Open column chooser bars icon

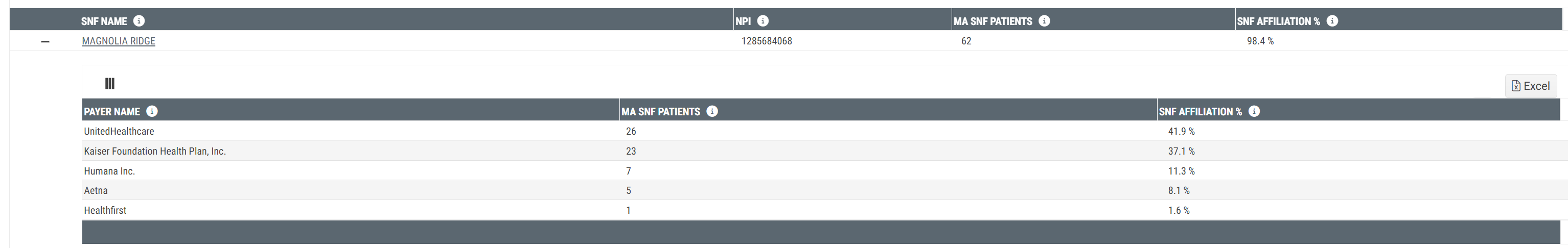click(109, 83)
